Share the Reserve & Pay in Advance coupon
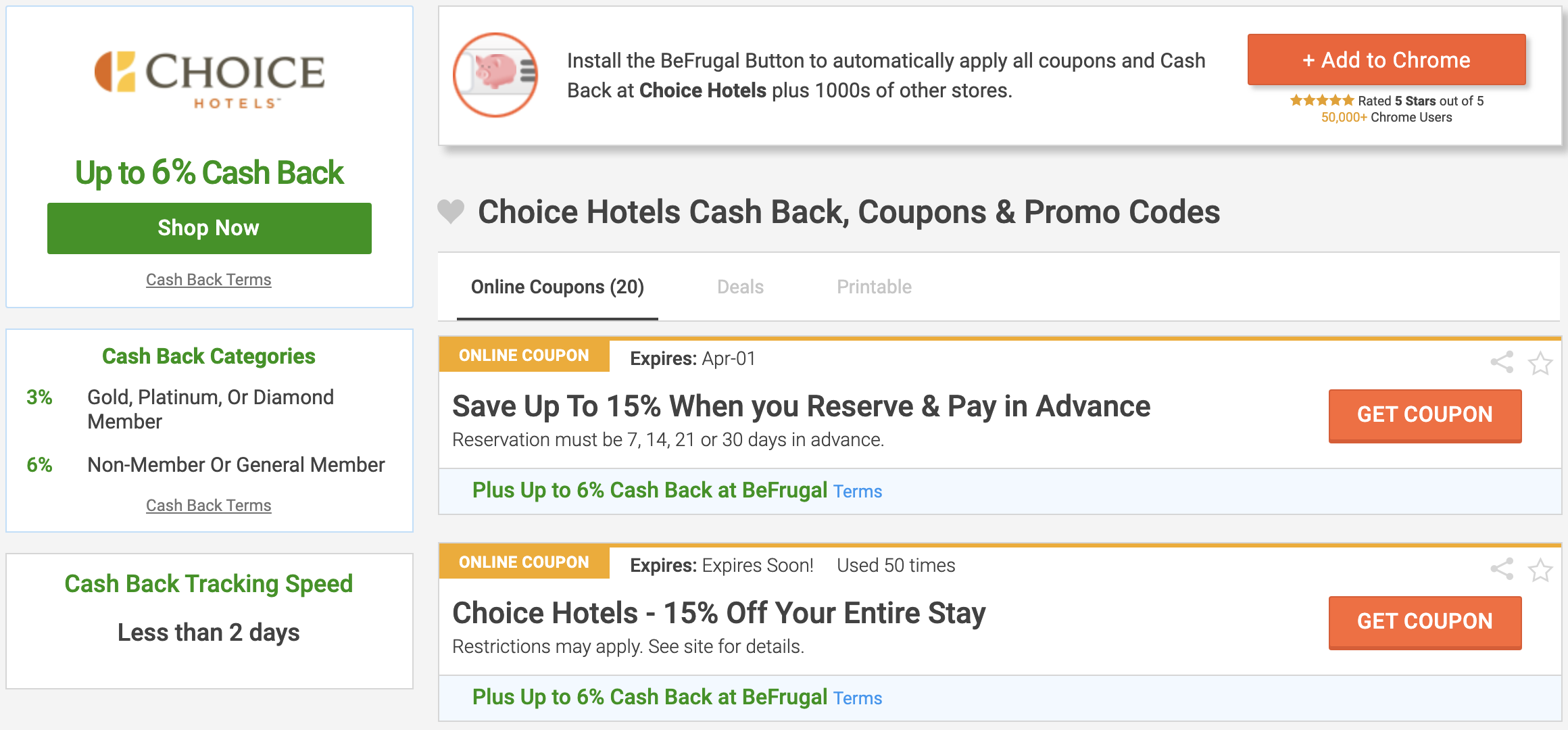This screenshot has height=730, width=1568. pyautogui.click(x=1502, y=362)
